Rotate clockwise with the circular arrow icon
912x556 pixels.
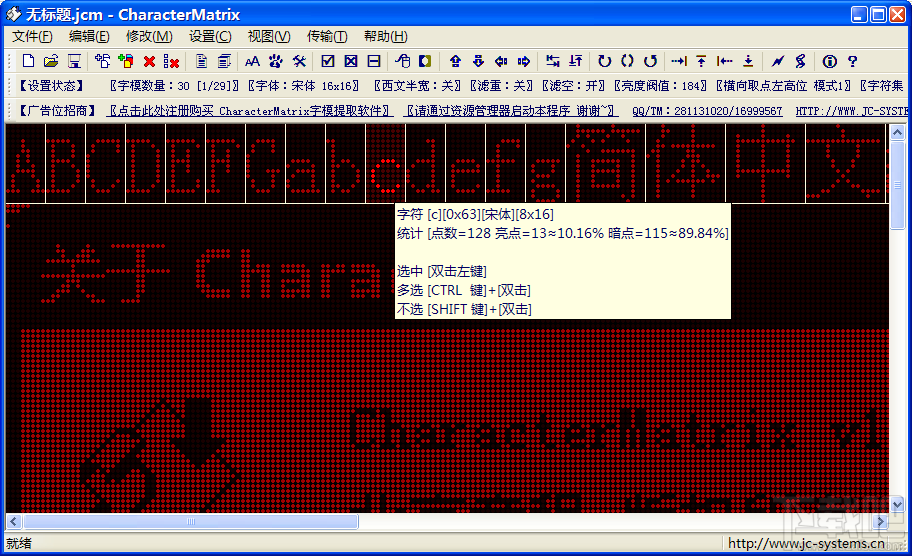tap(604, 61)
